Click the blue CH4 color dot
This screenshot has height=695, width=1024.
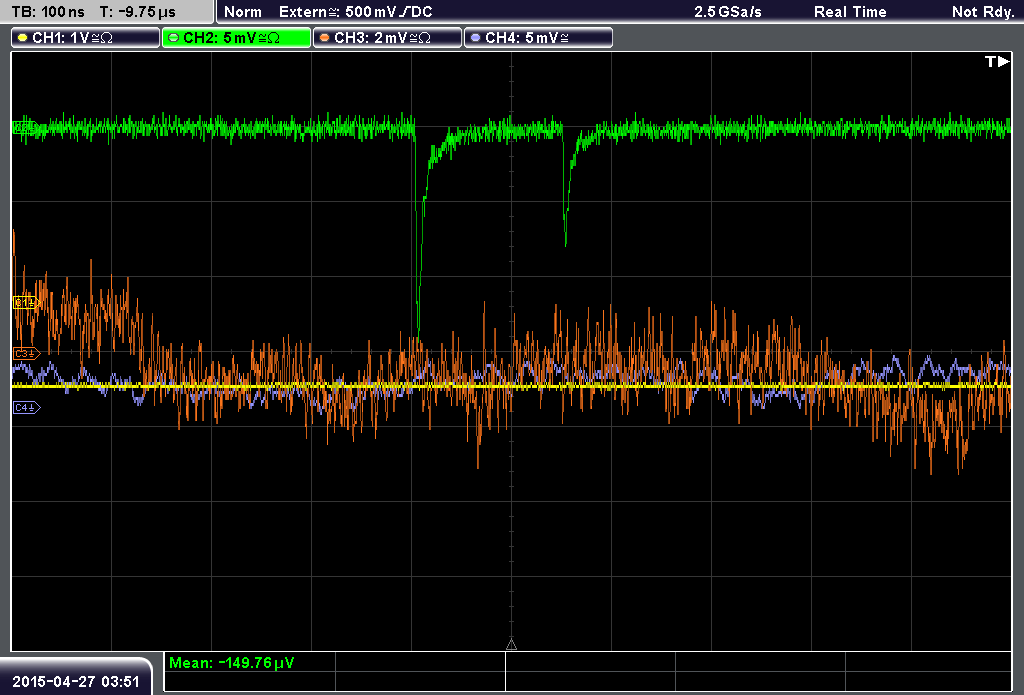click(x=475, y=38)
